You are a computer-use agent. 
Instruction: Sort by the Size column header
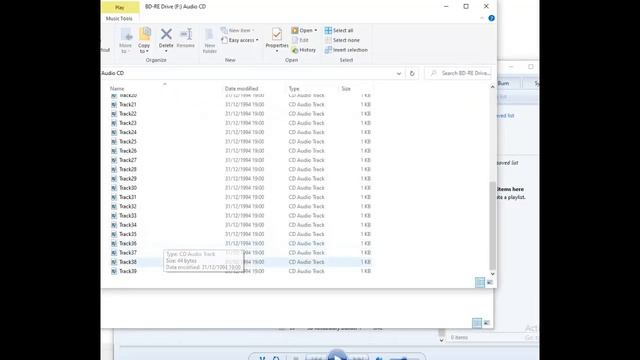346,89
